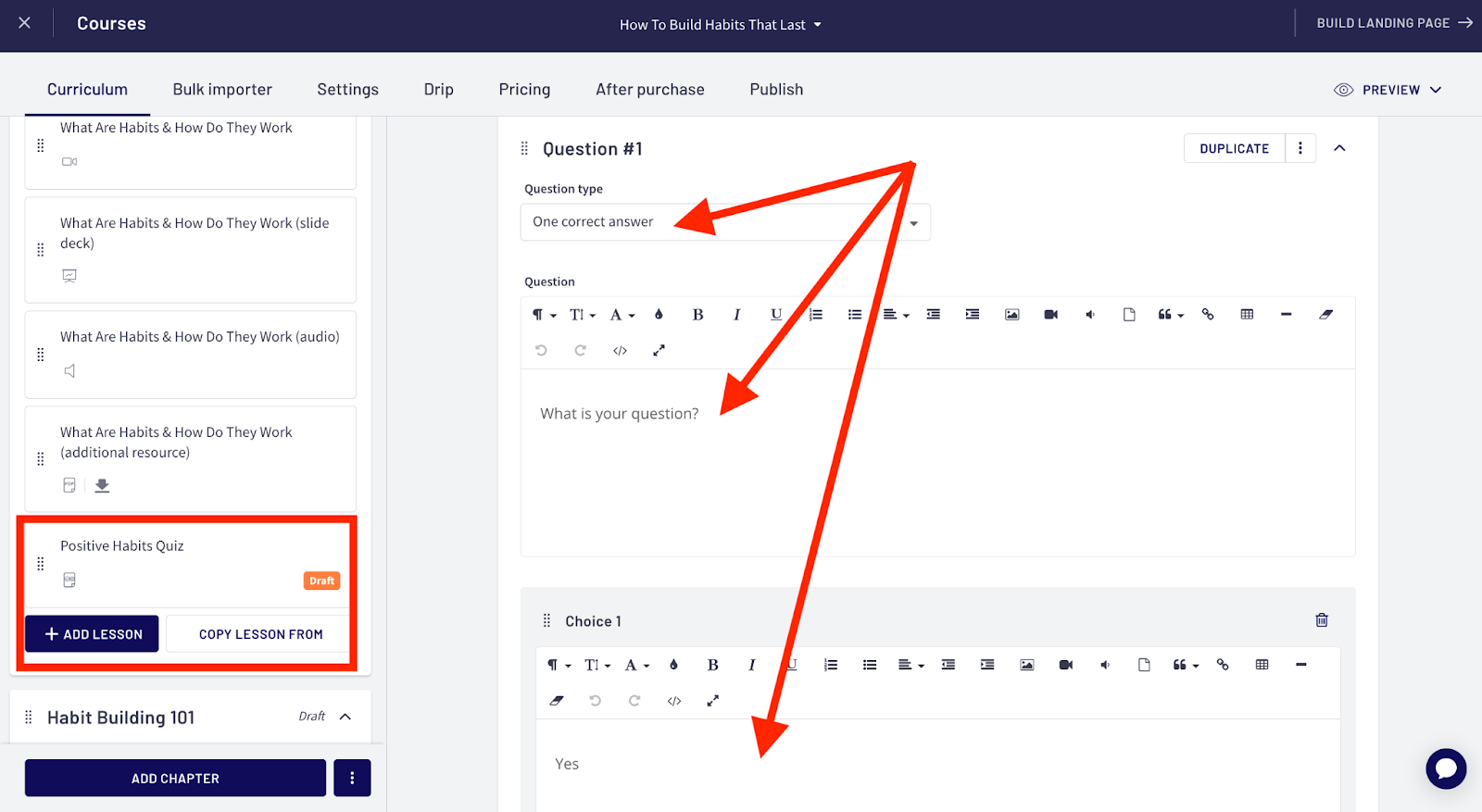The image size is (1482, 812).
Task: Open quote dropdown in Choice 1 editor
Action: click(1186, 665)
